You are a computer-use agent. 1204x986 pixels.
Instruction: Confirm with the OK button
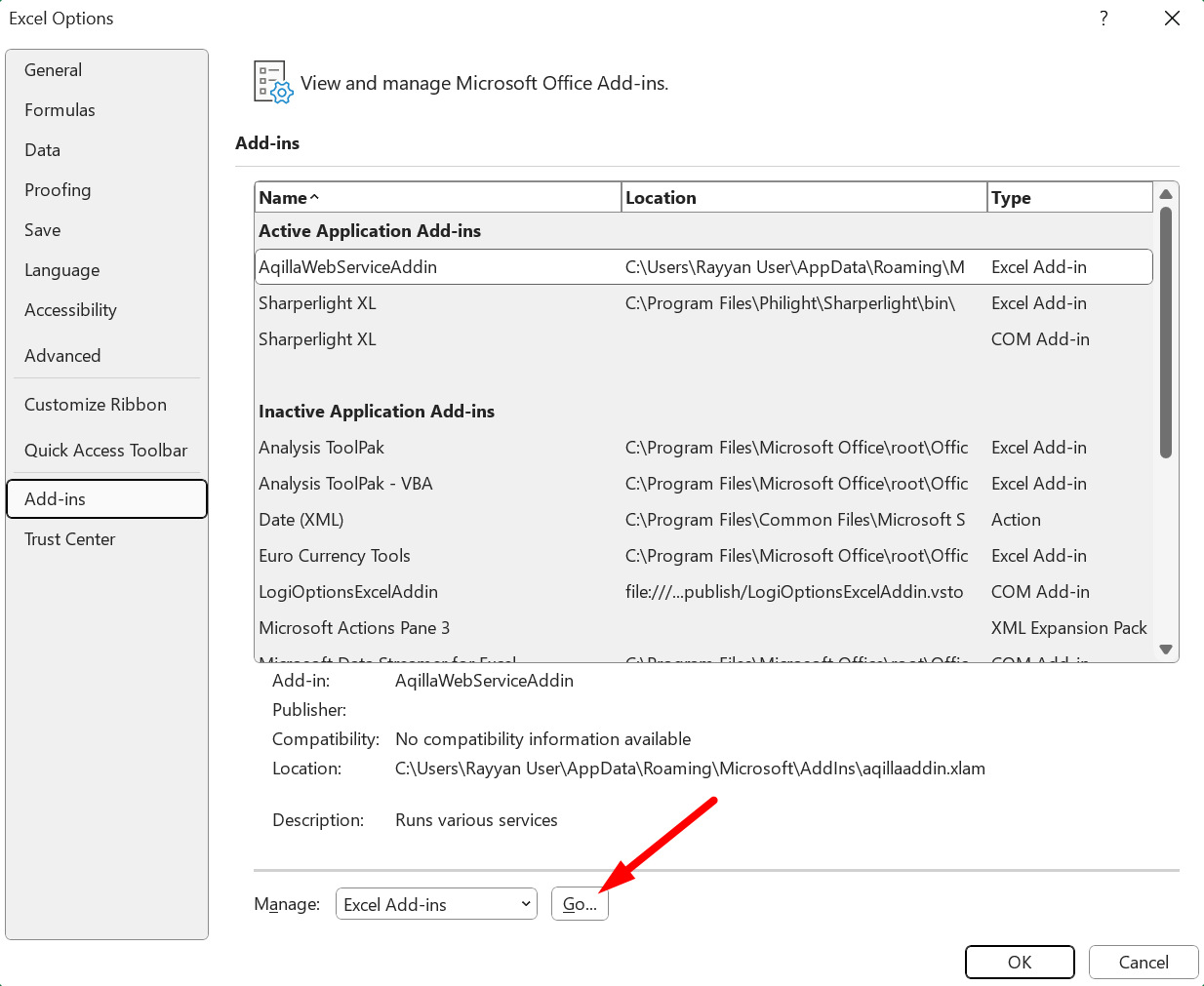click(x=1020, y=962)
